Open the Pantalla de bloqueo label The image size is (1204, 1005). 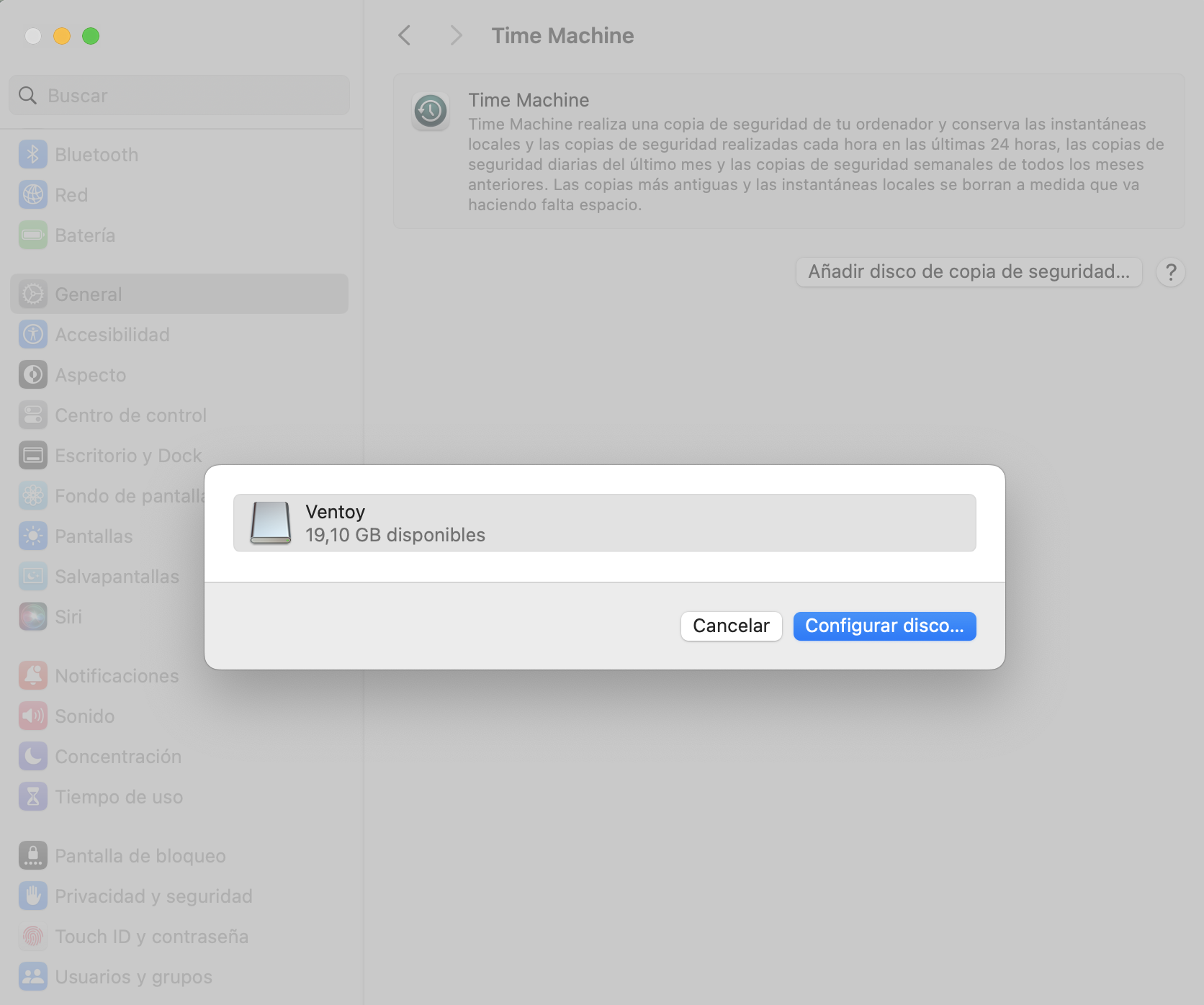pos(140,856)
